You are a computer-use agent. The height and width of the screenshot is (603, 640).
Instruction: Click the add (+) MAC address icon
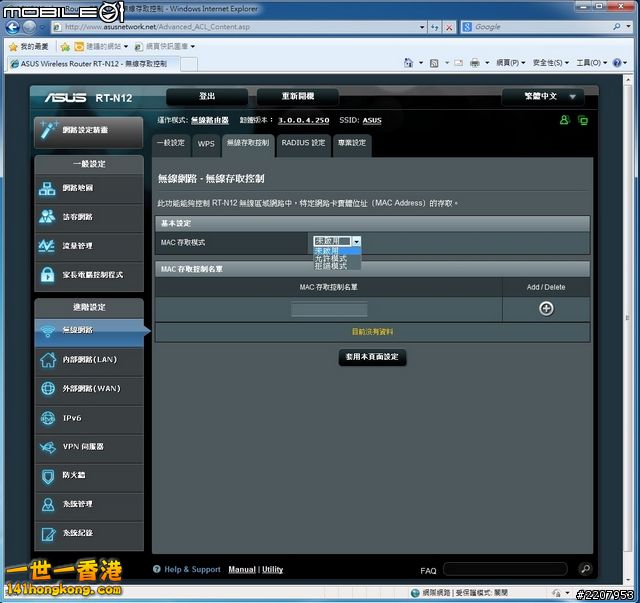coord(546,308)
